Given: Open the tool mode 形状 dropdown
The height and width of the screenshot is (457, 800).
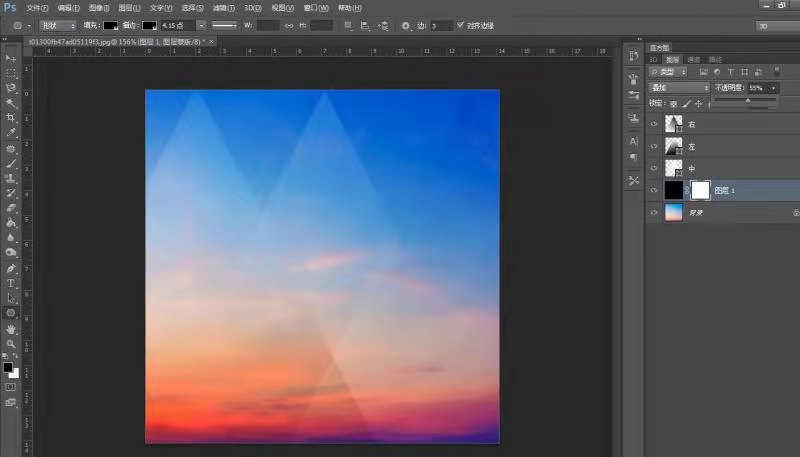Looking at the screenshot, I should [58, 26].
